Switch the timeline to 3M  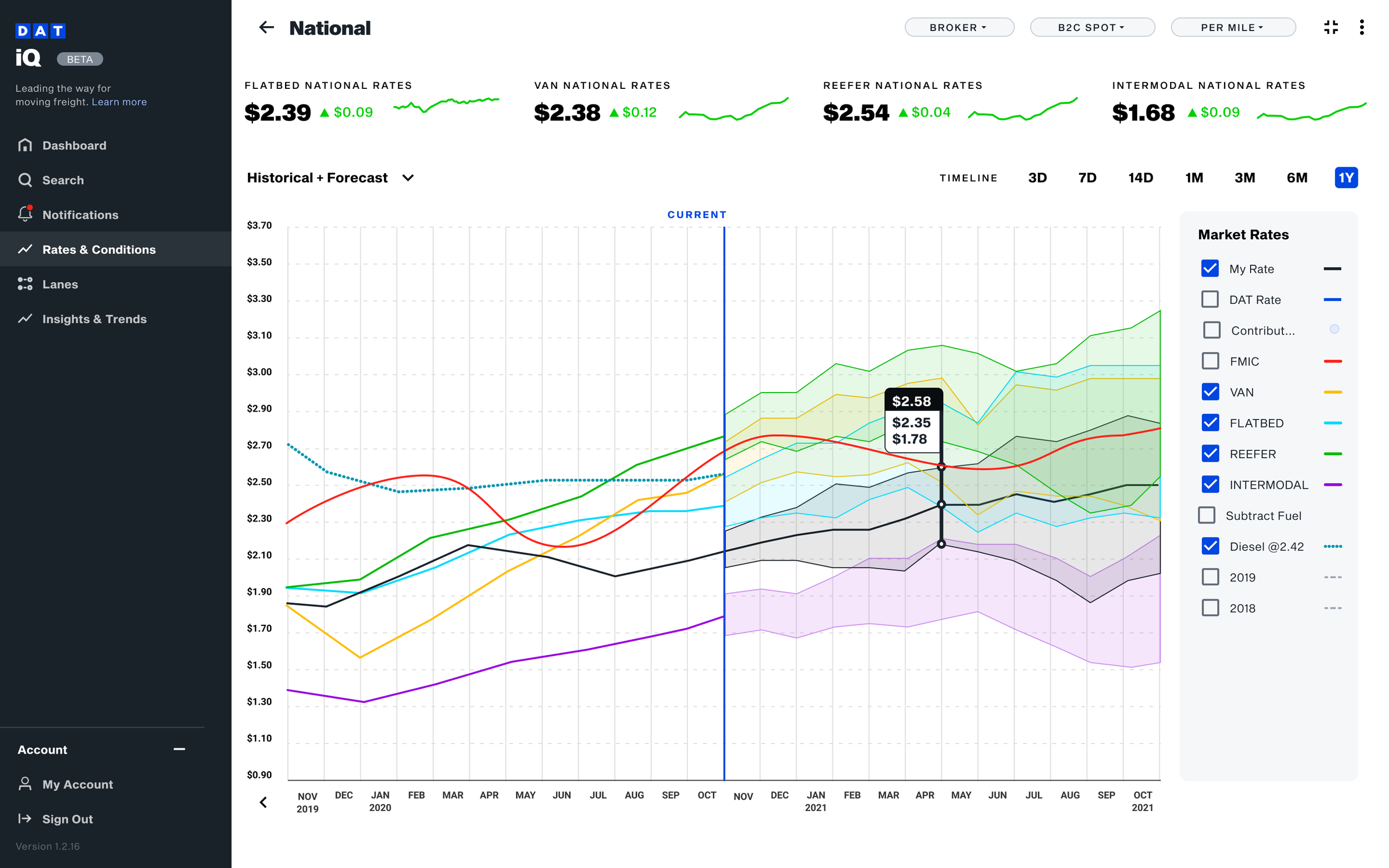point(1245,177)
